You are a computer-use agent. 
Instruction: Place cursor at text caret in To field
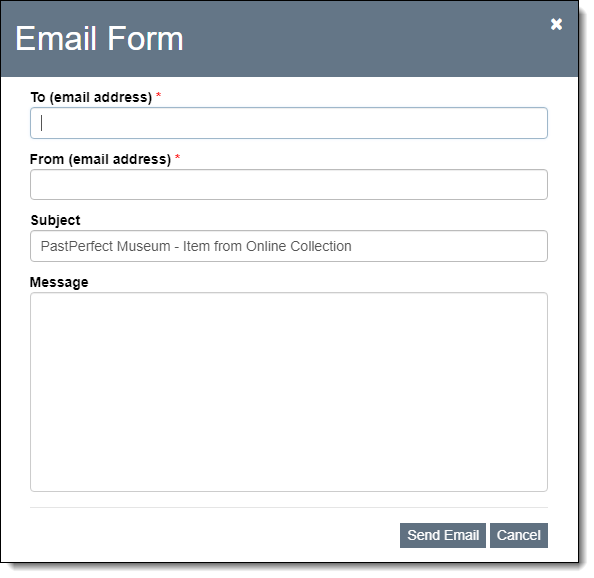tap(42, 123)
